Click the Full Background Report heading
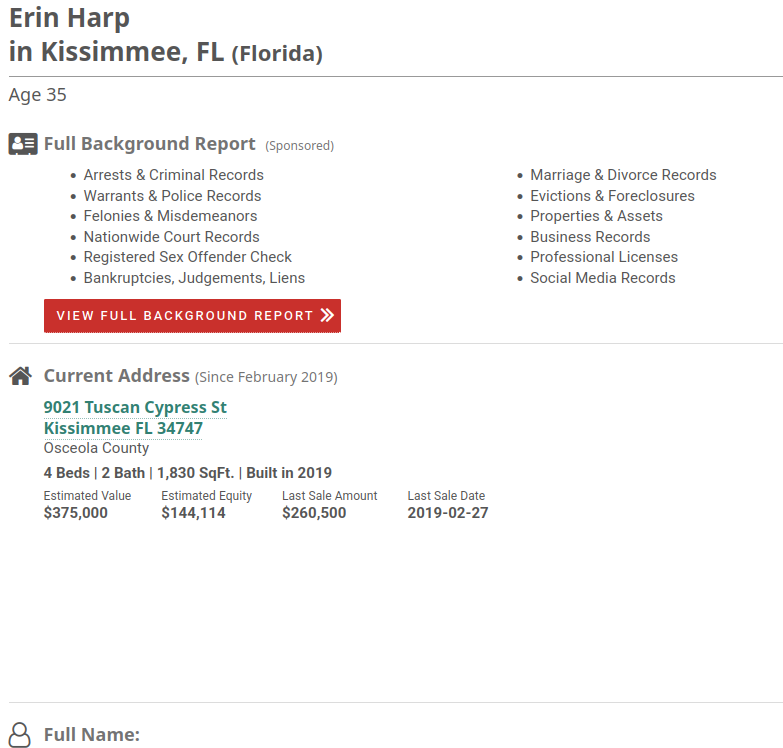Image resolution: width=783 pixels, height=748 pixels. 149,144
